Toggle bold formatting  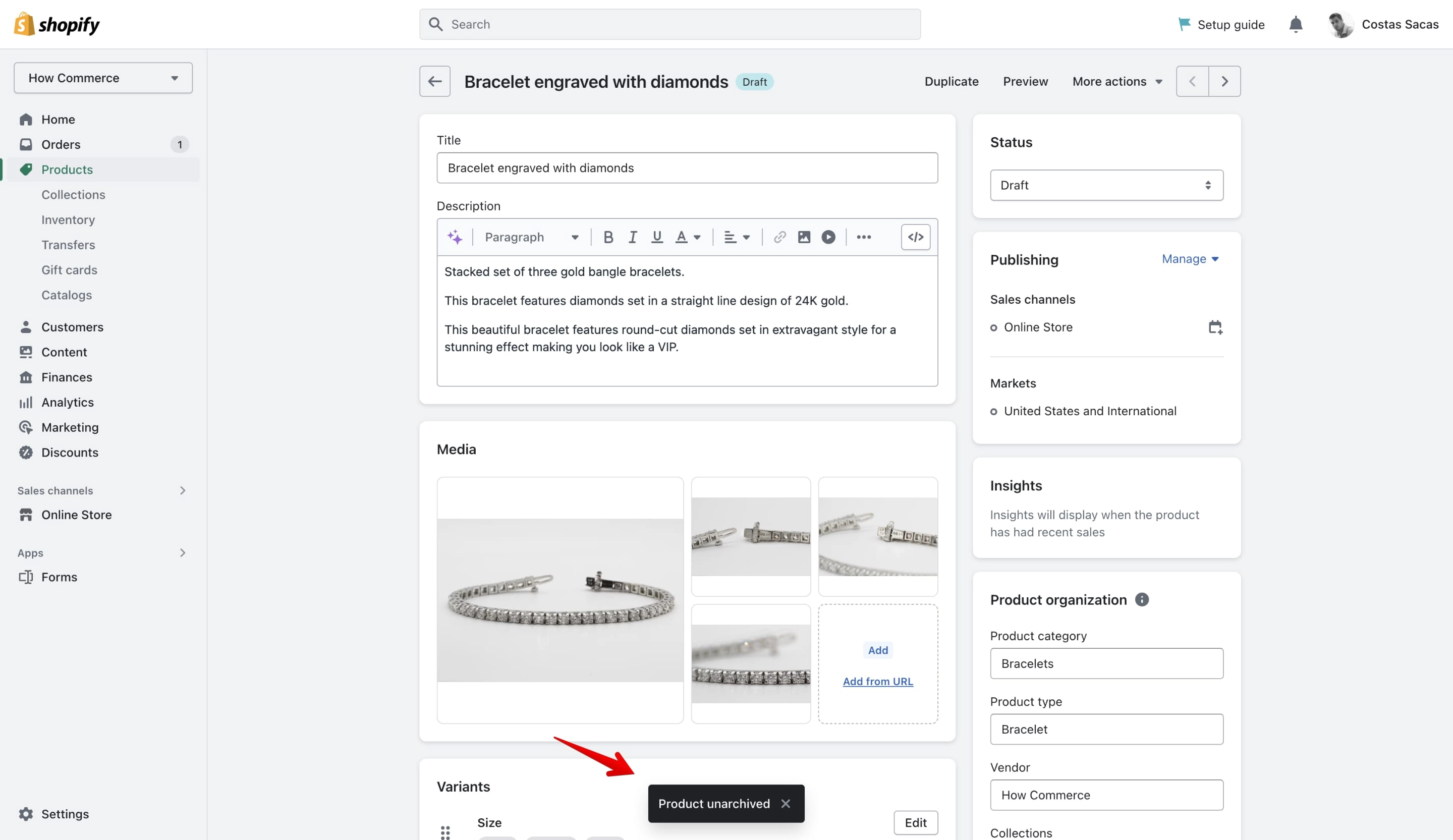click(x=608, y=237)
